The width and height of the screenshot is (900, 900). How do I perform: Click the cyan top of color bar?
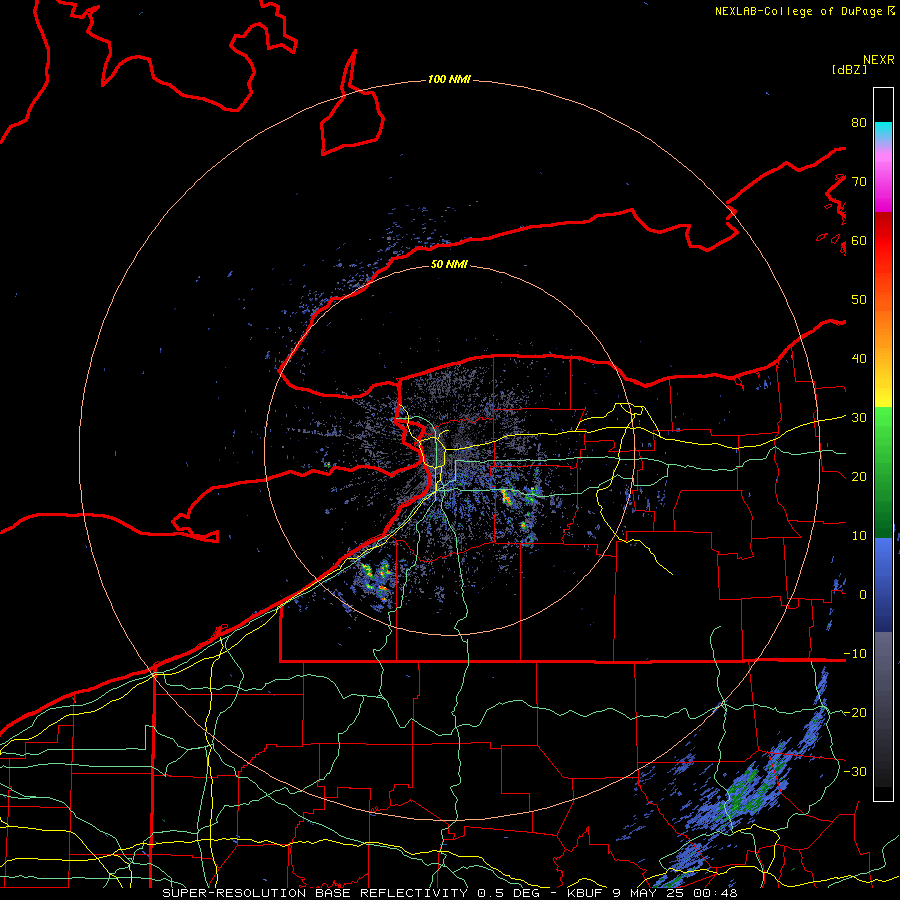pos(883,131)
